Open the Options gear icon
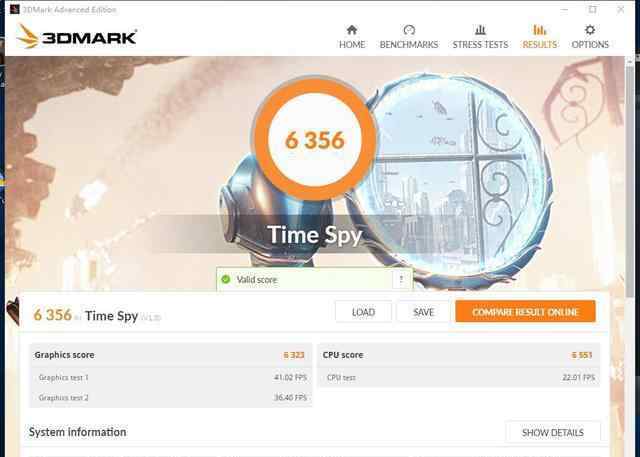Image resolution: width=640 pixels, height=457 pixels. point(590,30)
